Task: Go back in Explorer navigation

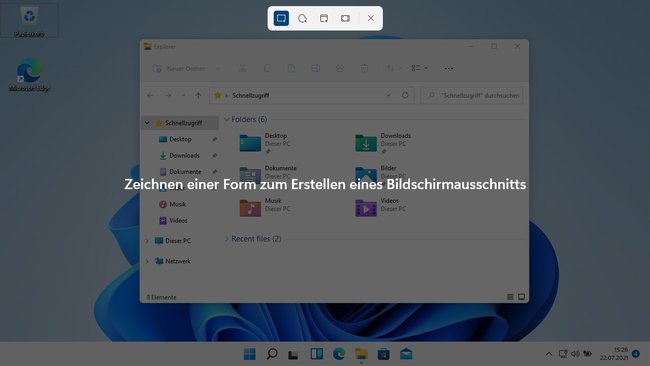Action: [150, 95]
